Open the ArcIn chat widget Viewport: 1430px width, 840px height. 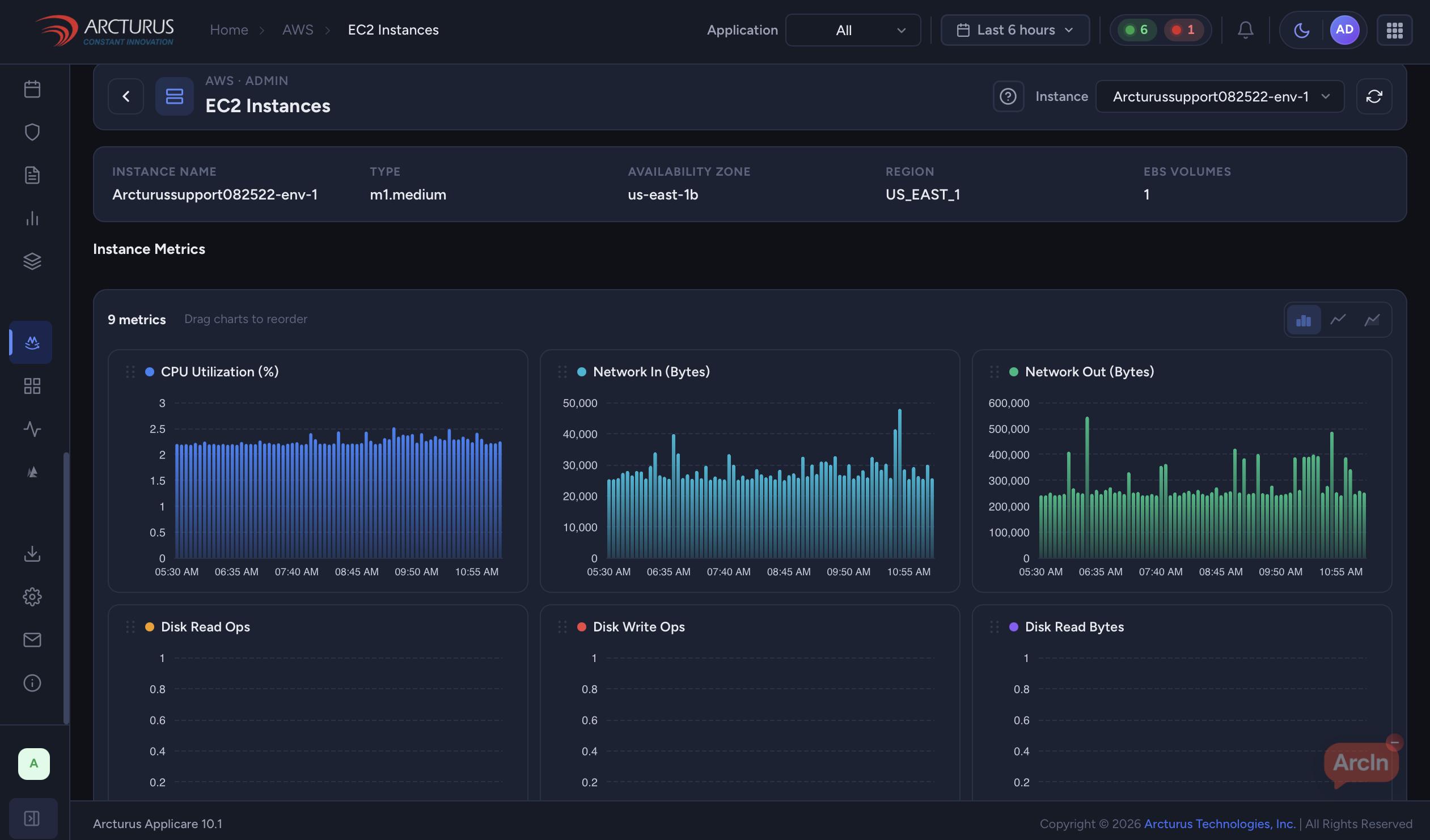pos(1361,763)
